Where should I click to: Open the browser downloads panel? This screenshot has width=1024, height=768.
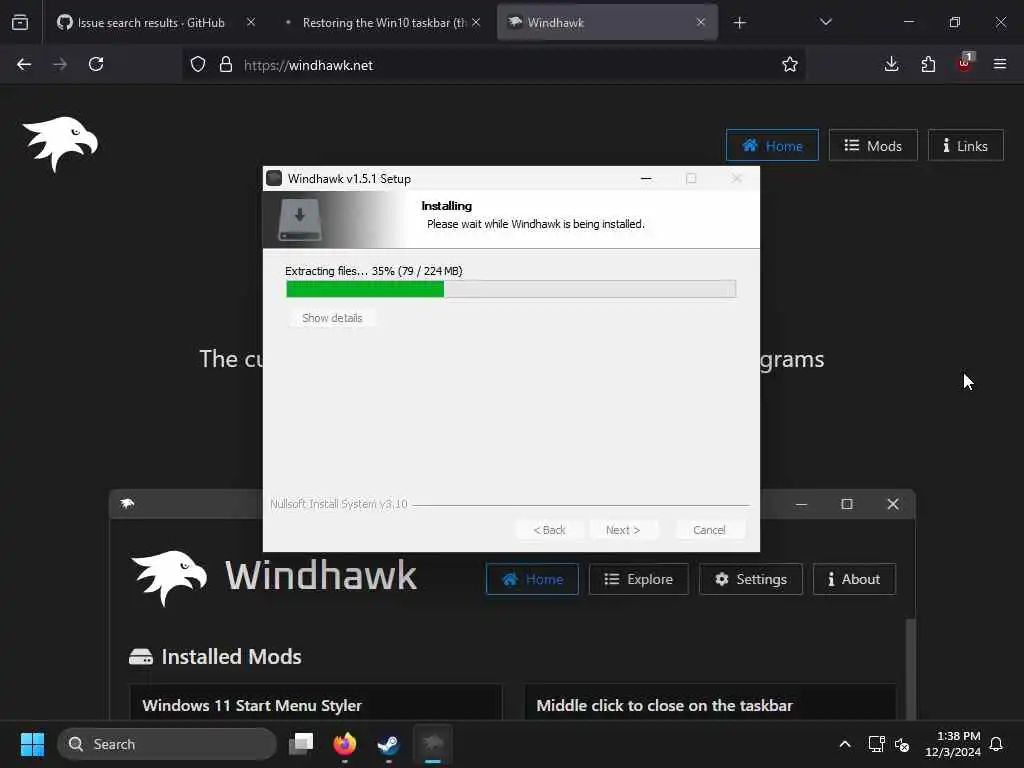pos(891,64)
